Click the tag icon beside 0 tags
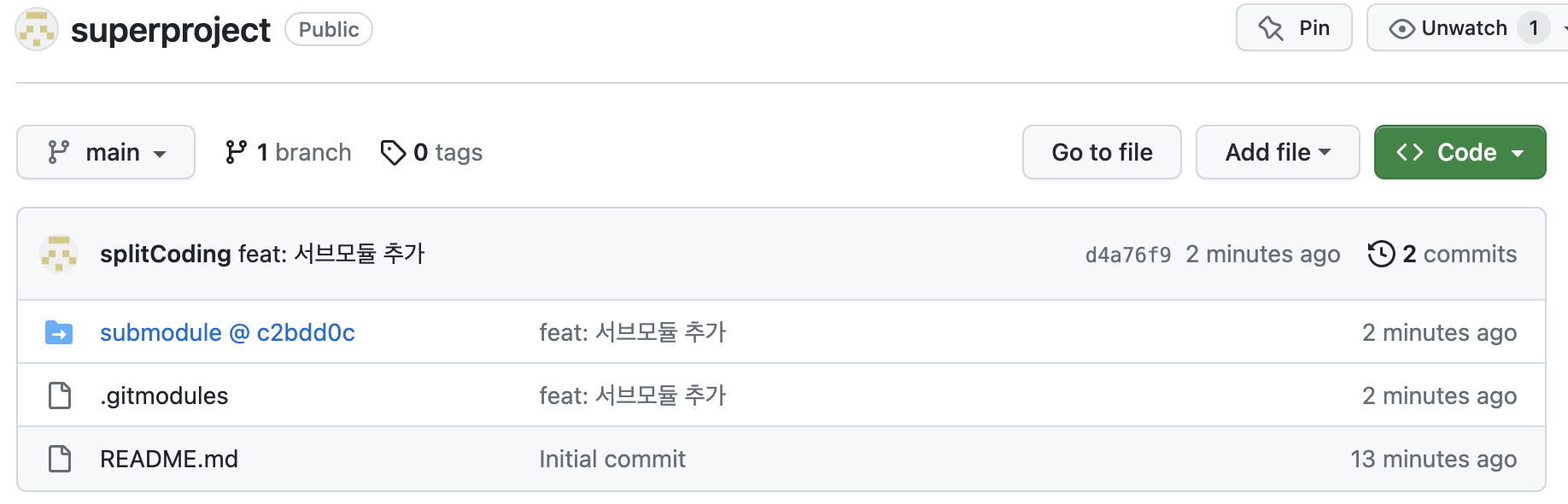The width and height of the screenshot is (1568, 504). point(393,152)
